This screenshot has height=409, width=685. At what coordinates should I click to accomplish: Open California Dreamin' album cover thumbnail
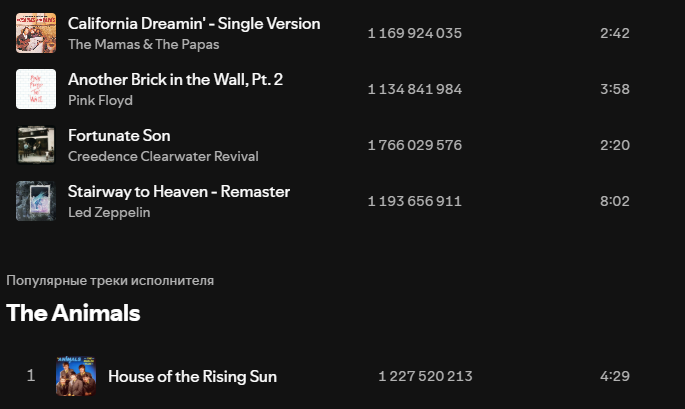click(36, 33)
